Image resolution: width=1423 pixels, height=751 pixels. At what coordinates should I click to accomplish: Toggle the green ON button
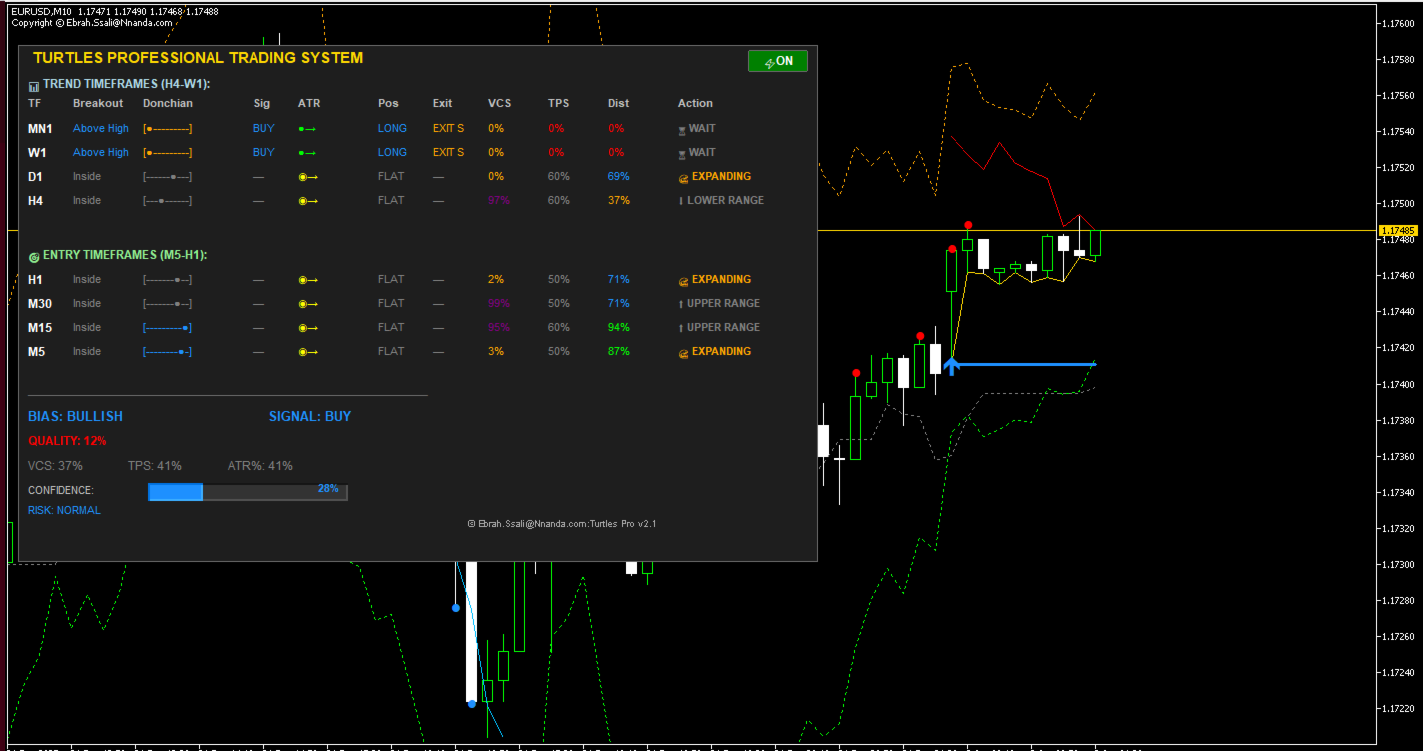point(778,61)
